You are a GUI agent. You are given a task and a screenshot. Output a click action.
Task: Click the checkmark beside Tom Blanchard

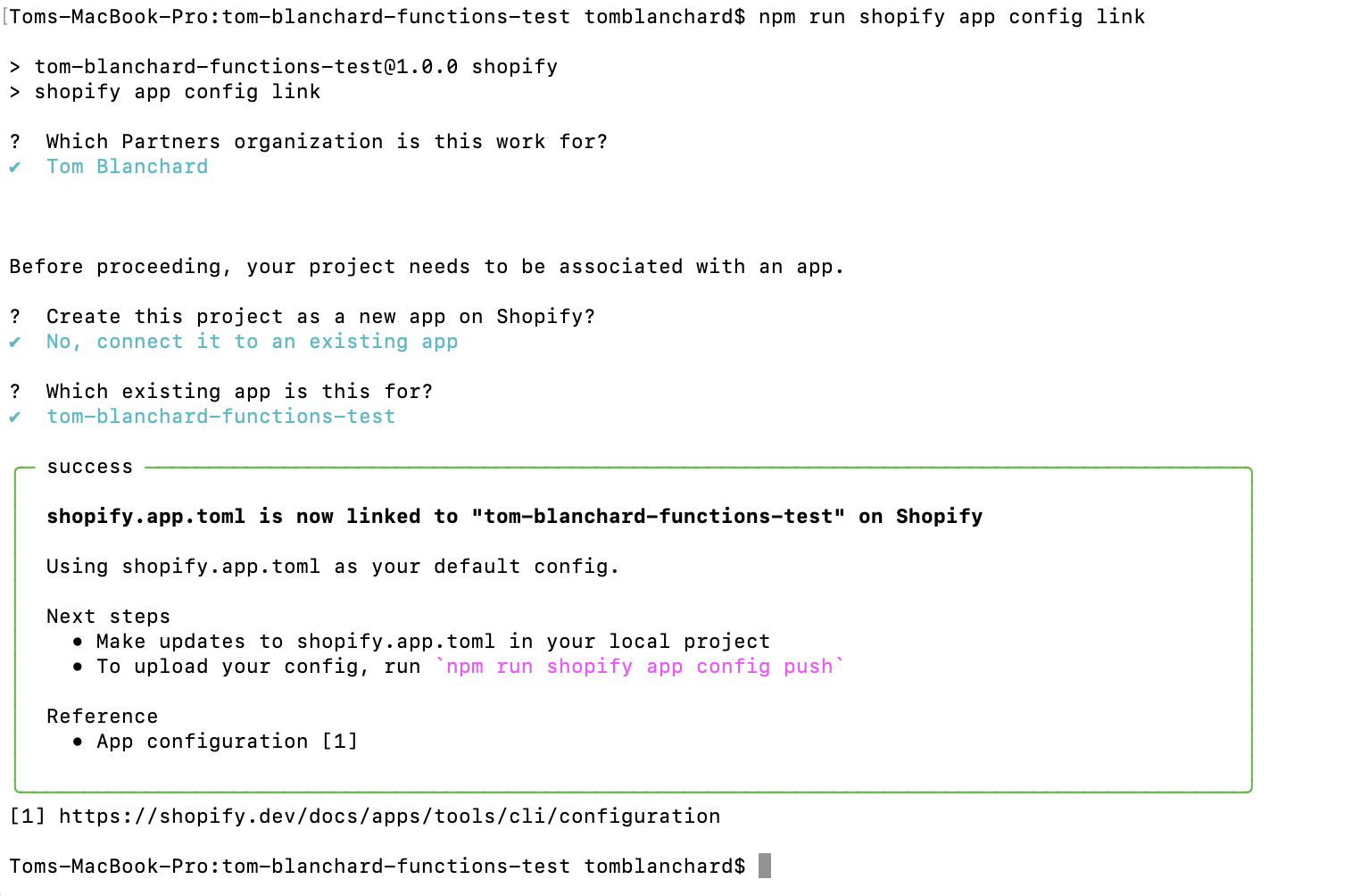pos(15,167)
